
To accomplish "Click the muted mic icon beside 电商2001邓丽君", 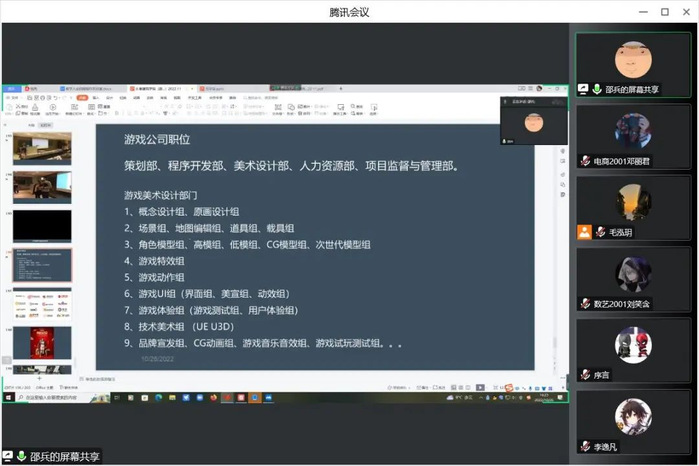I will point(586,159).
